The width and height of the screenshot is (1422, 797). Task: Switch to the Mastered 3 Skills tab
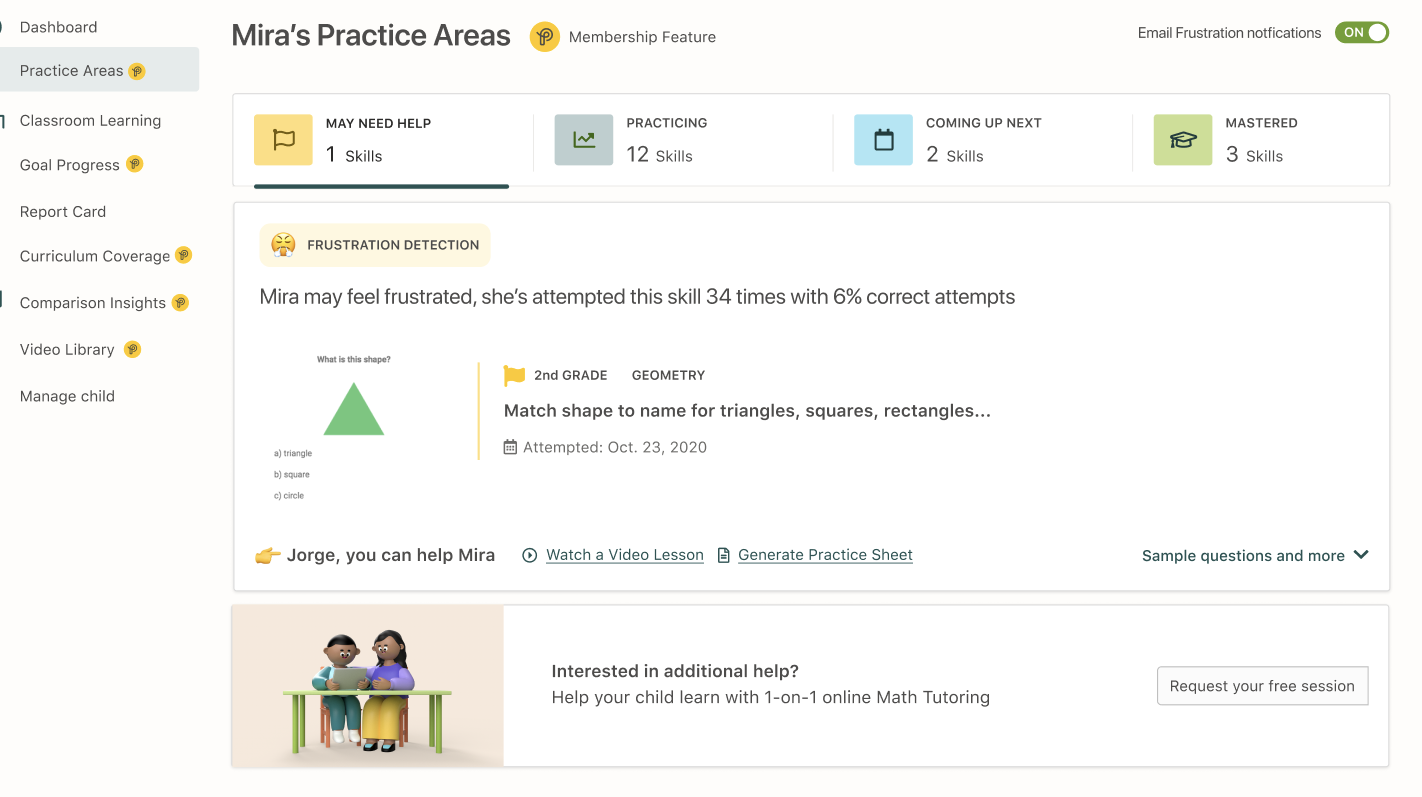point(1261,140)
